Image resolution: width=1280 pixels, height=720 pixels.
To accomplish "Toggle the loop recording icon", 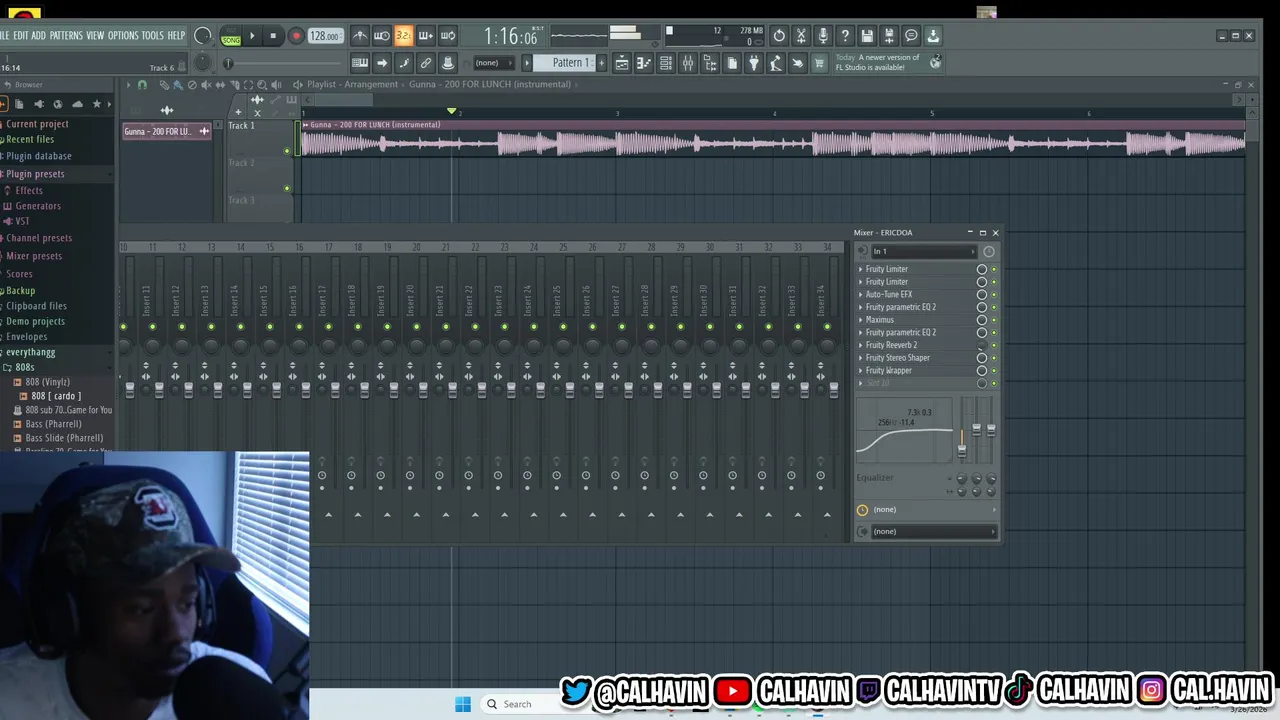I will [448, 36].
